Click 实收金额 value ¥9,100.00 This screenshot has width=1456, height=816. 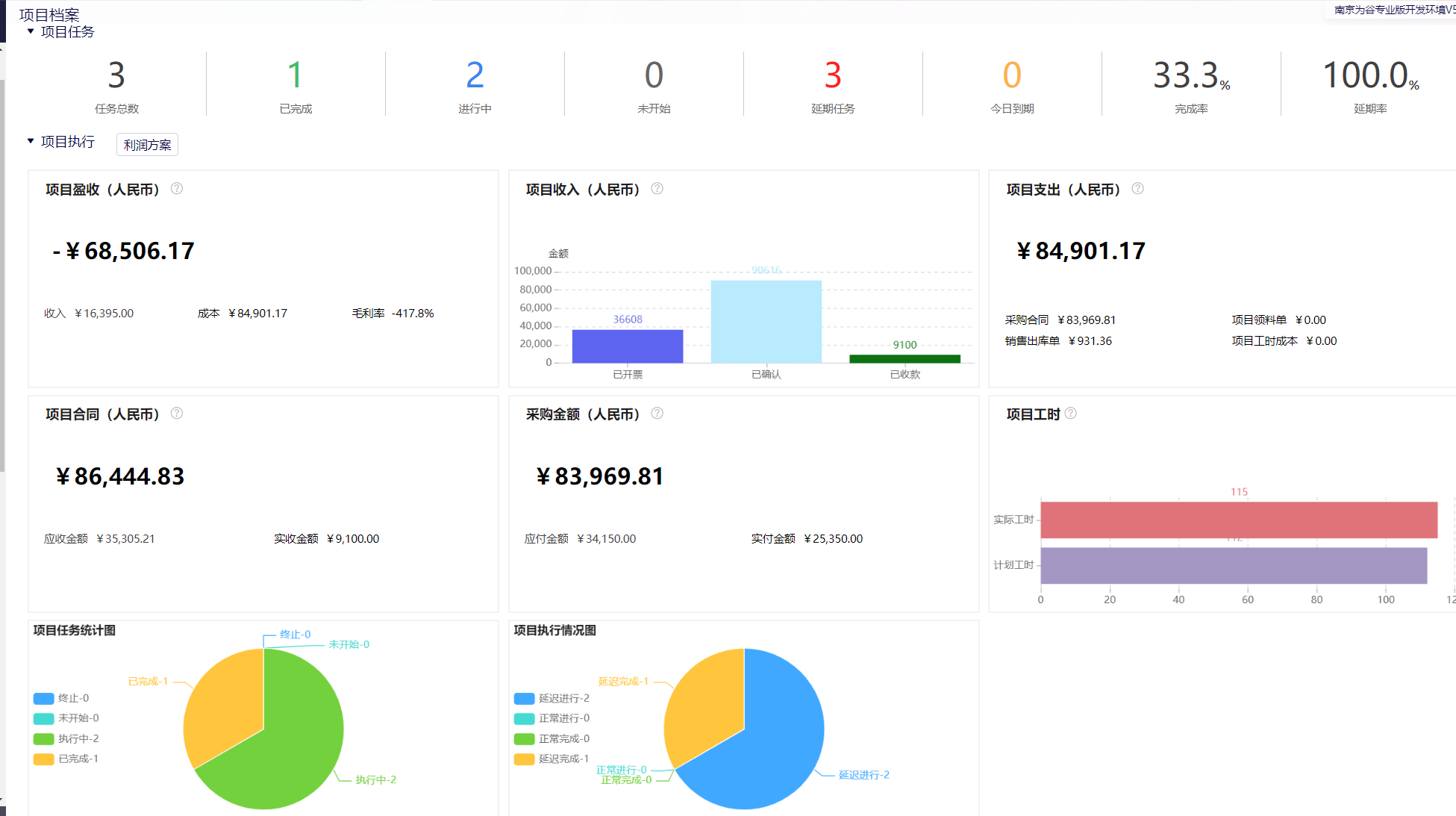pos(353,539)
